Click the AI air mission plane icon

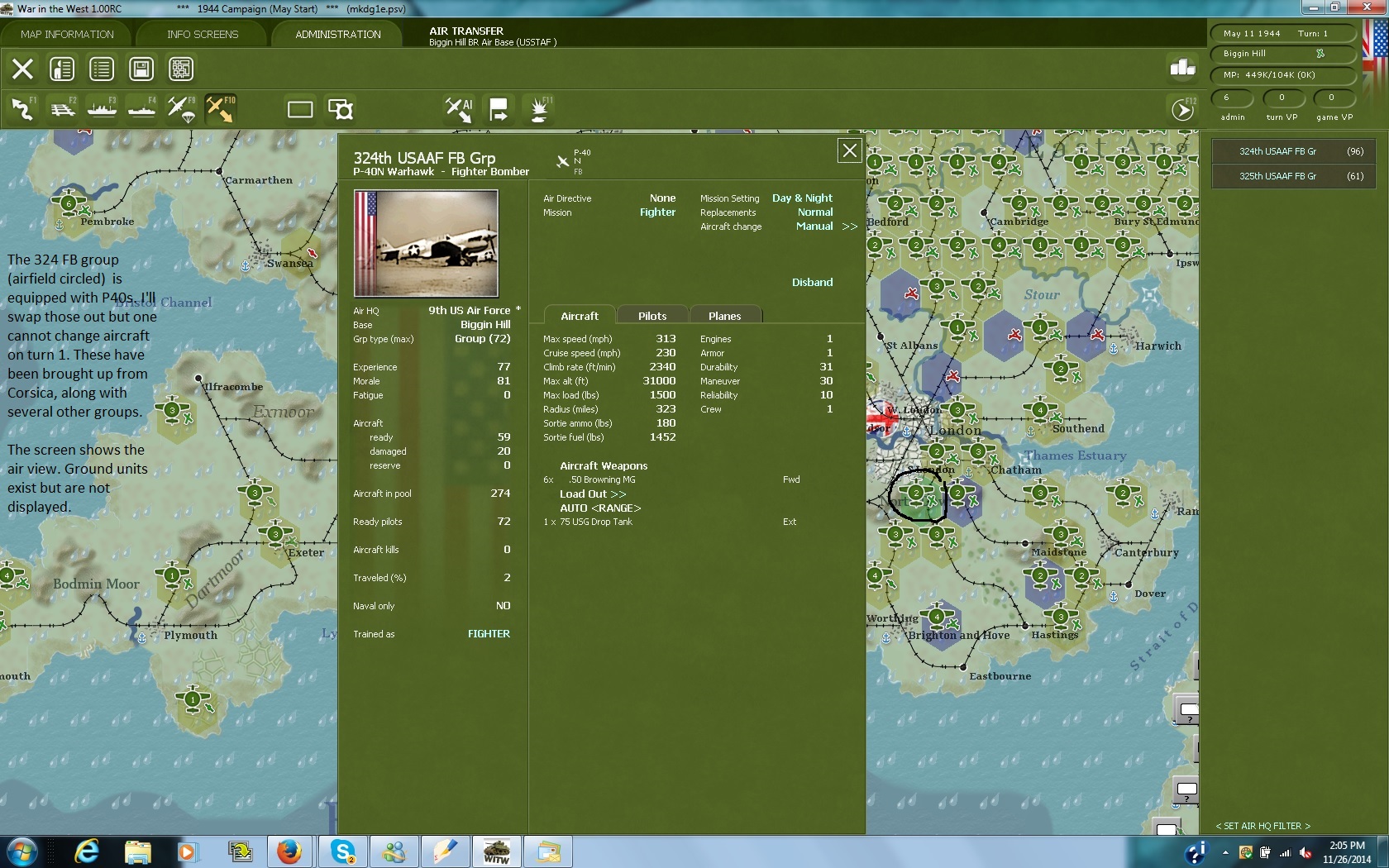[459, 109]
